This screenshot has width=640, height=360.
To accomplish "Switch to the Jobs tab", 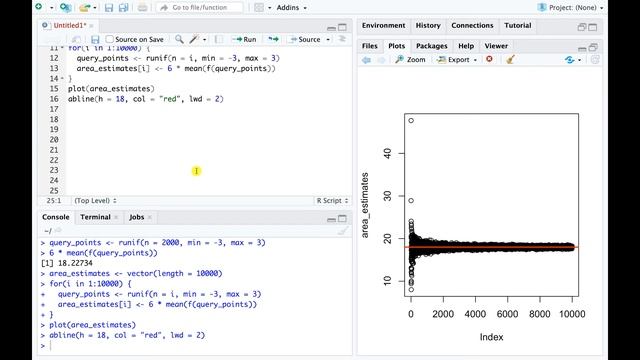I will tap(137, 217).
